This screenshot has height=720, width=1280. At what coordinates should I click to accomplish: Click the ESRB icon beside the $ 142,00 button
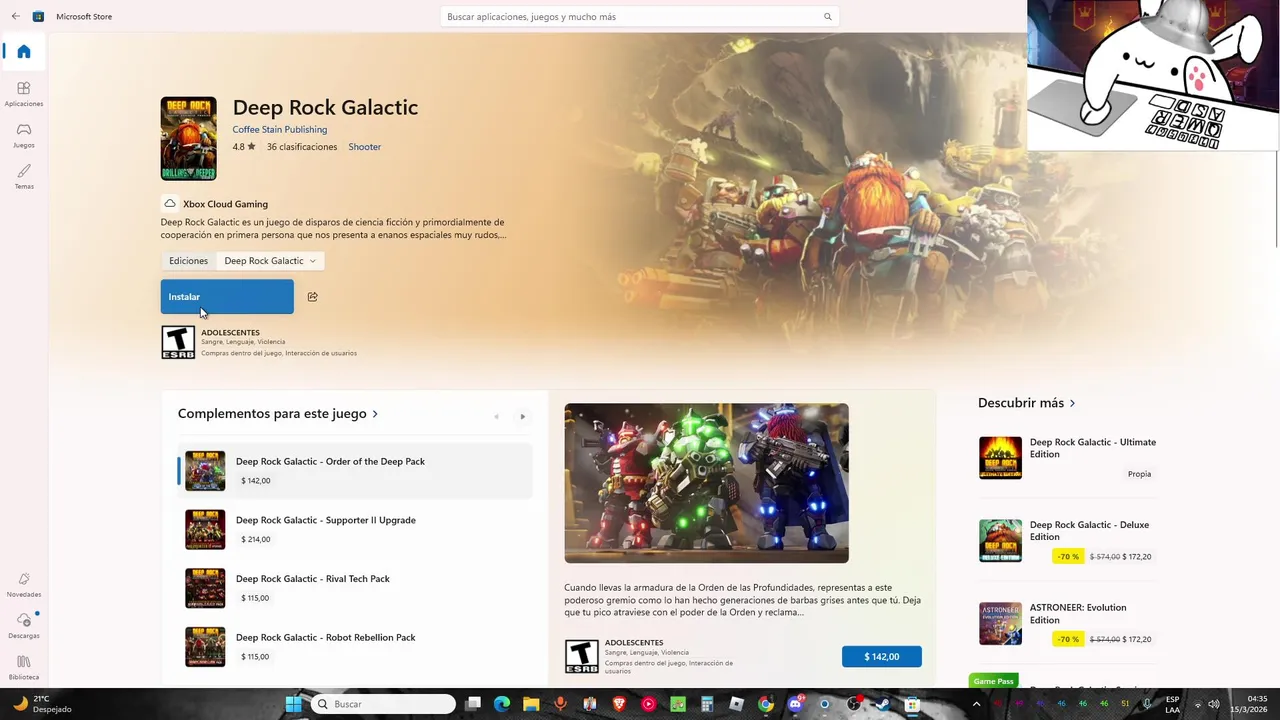pyautogui.click(x=582, y=656)
